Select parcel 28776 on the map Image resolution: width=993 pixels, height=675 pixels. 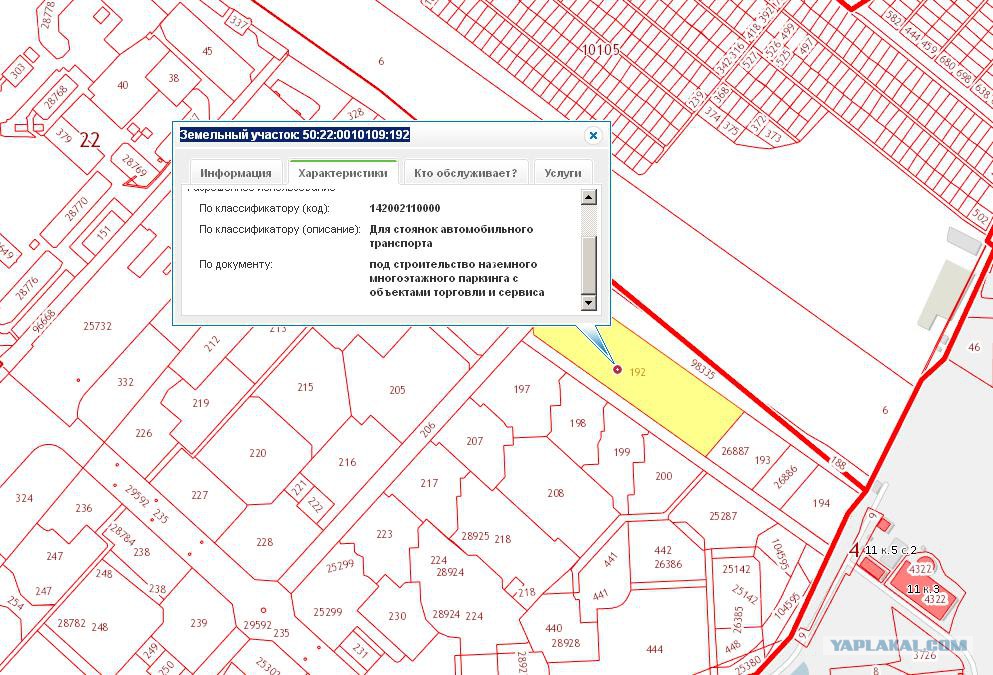pos(27,288)
